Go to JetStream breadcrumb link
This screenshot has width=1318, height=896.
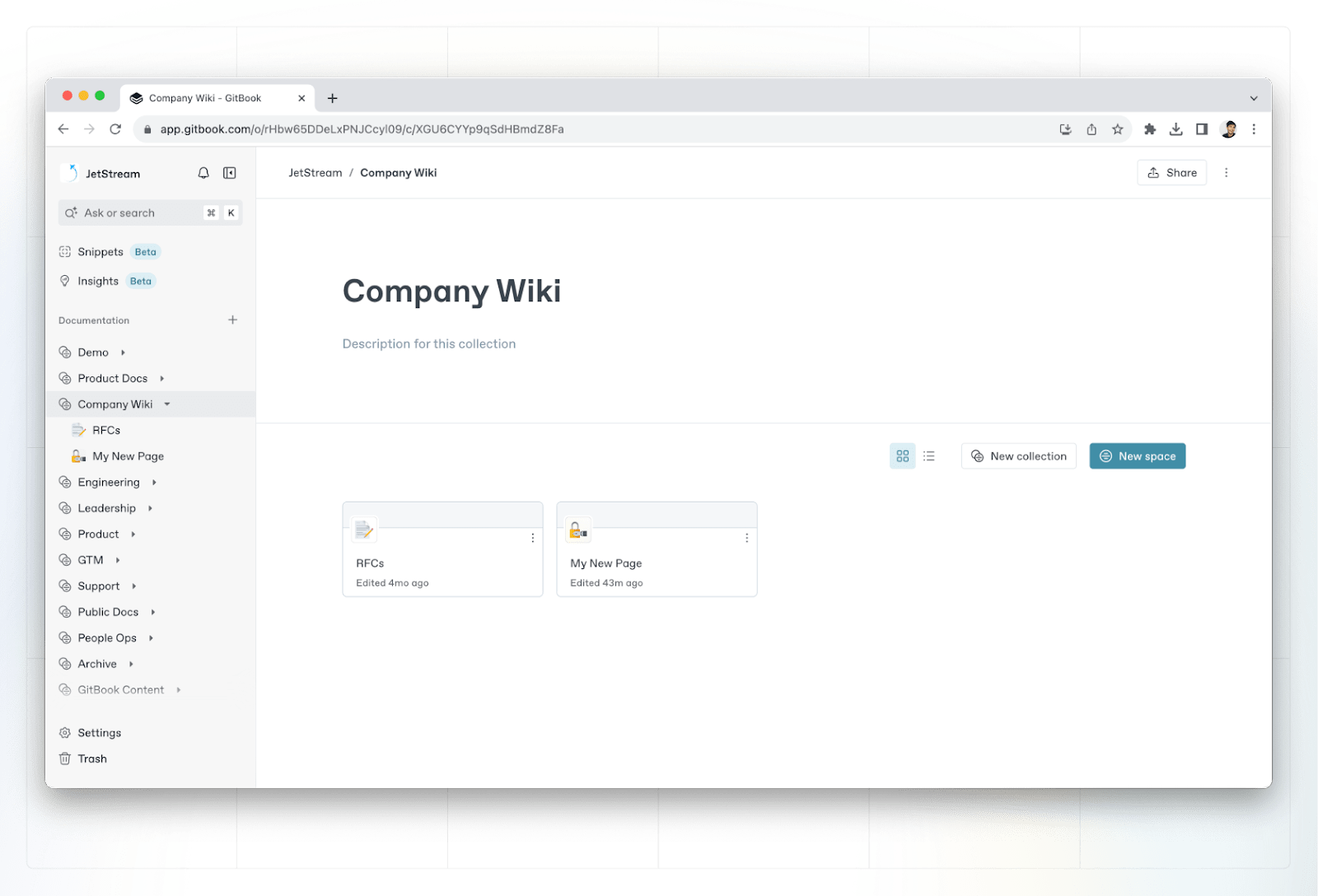coord(315,173)
